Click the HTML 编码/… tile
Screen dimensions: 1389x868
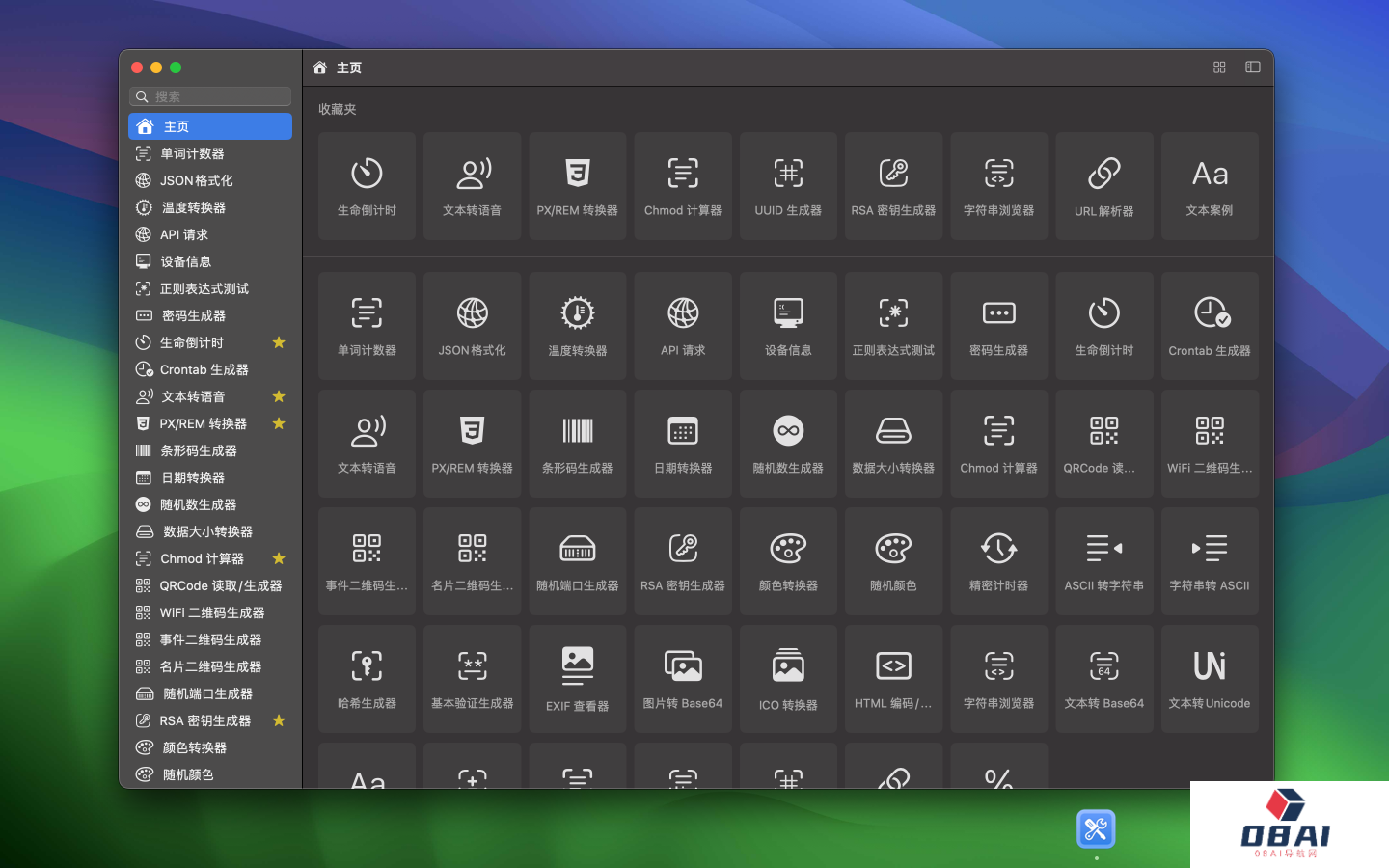893,679
